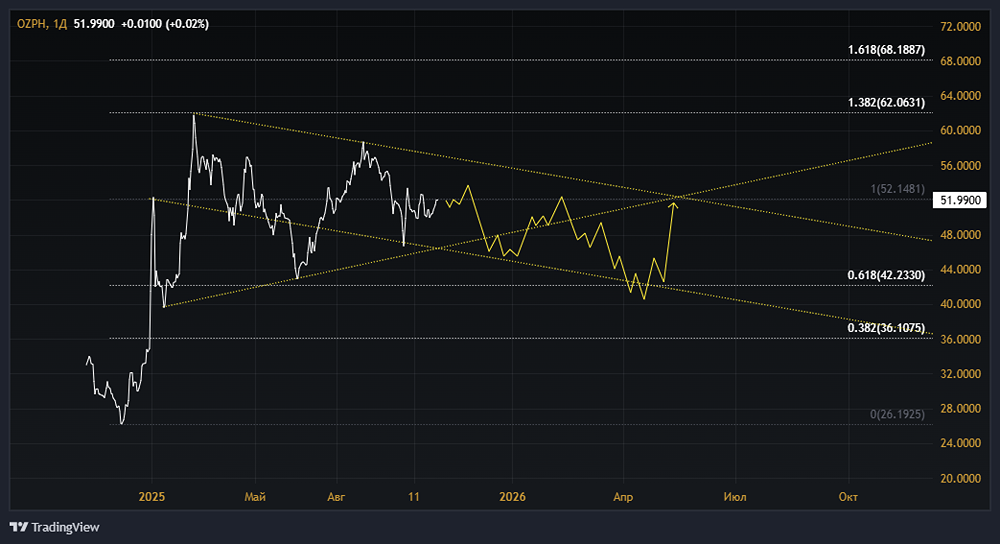
Task: Click the Май time axis label
Action: click(255, 497)
